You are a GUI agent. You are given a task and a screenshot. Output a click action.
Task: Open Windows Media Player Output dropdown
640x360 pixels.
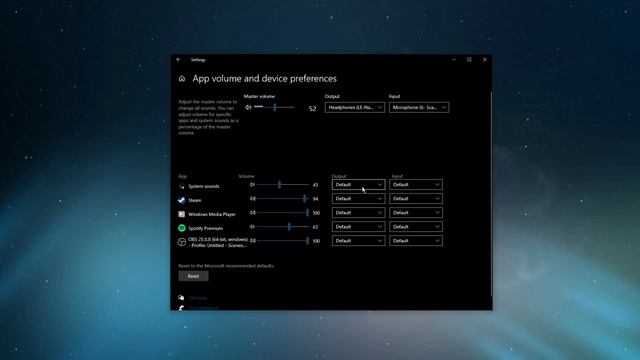click(x=358, y=213)
